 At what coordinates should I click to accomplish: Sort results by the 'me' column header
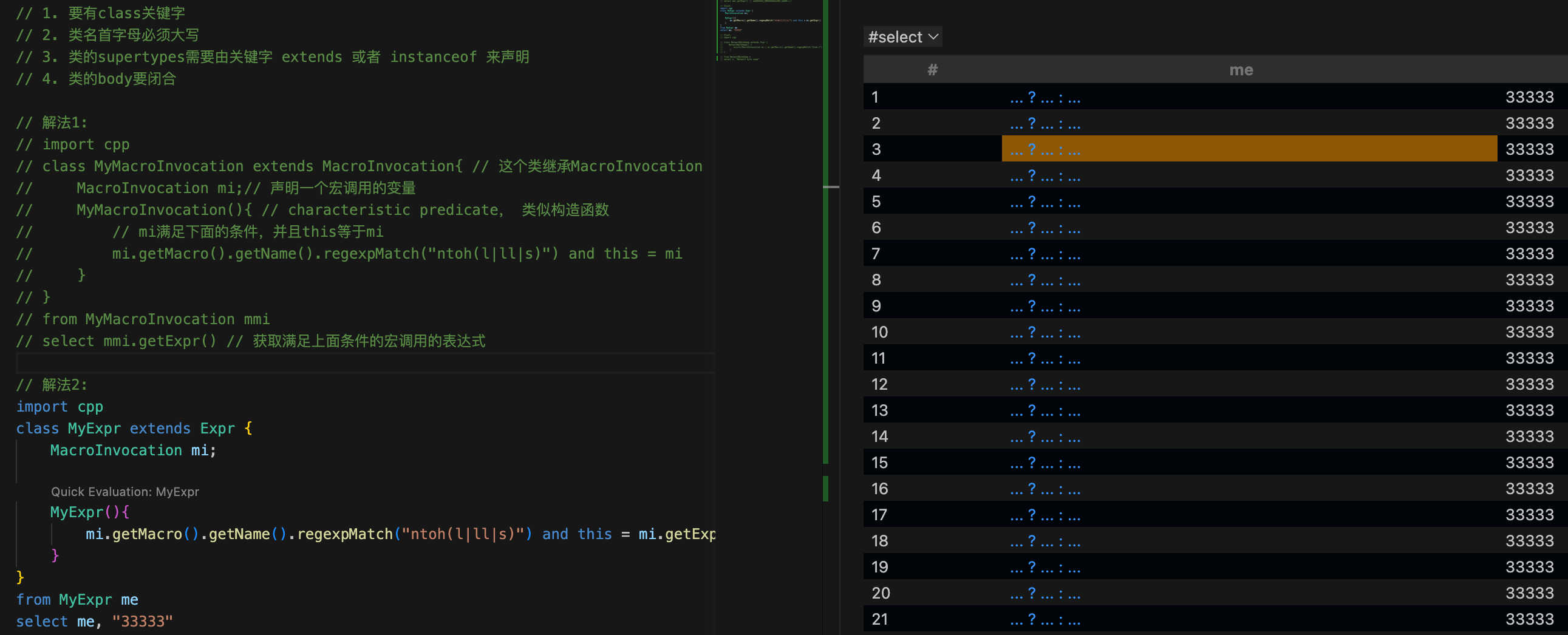pos(1241,70)
